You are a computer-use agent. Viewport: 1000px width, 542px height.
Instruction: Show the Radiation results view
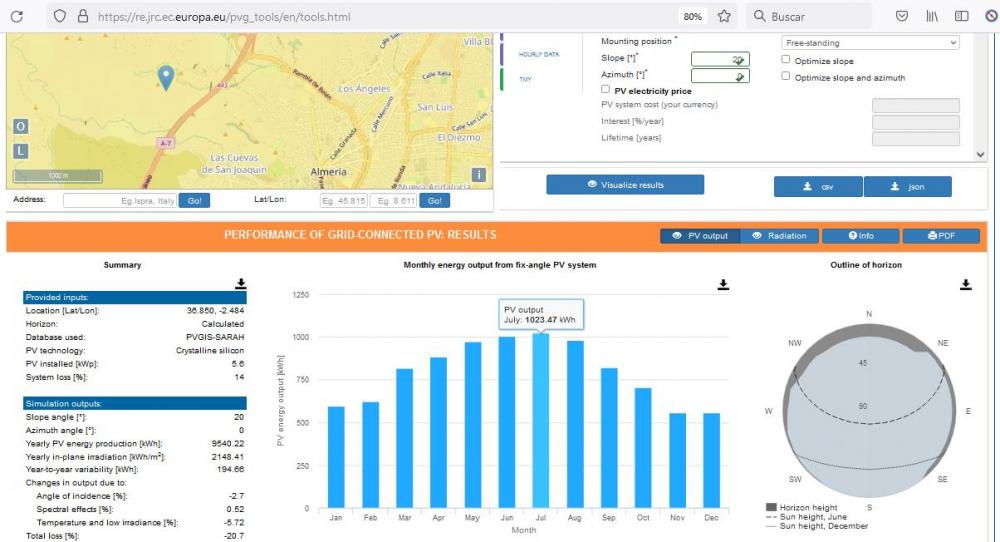pos(779,236)
